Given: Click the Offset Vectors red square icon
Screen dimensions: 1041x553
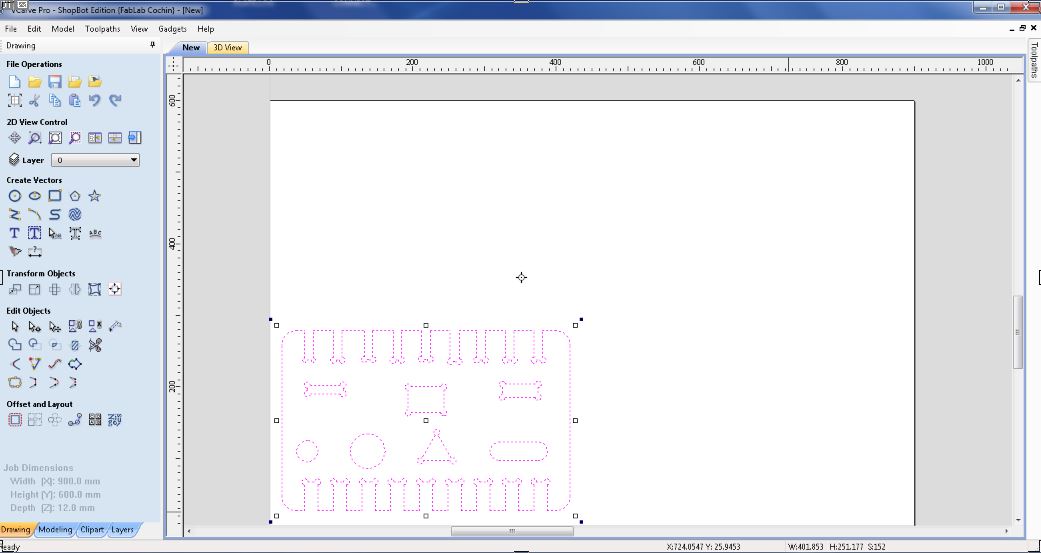Looking at the screenshot, I should coord(15,420).
